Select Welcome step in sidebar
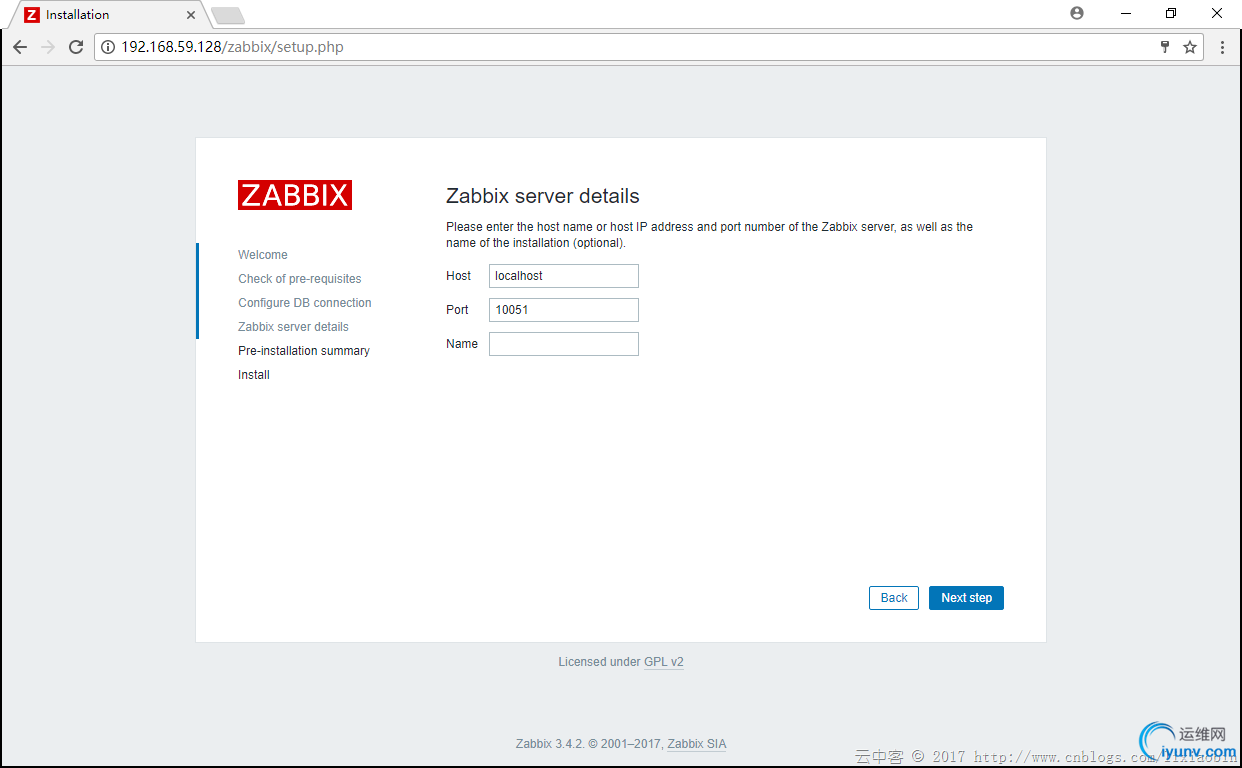 [263, 255]
